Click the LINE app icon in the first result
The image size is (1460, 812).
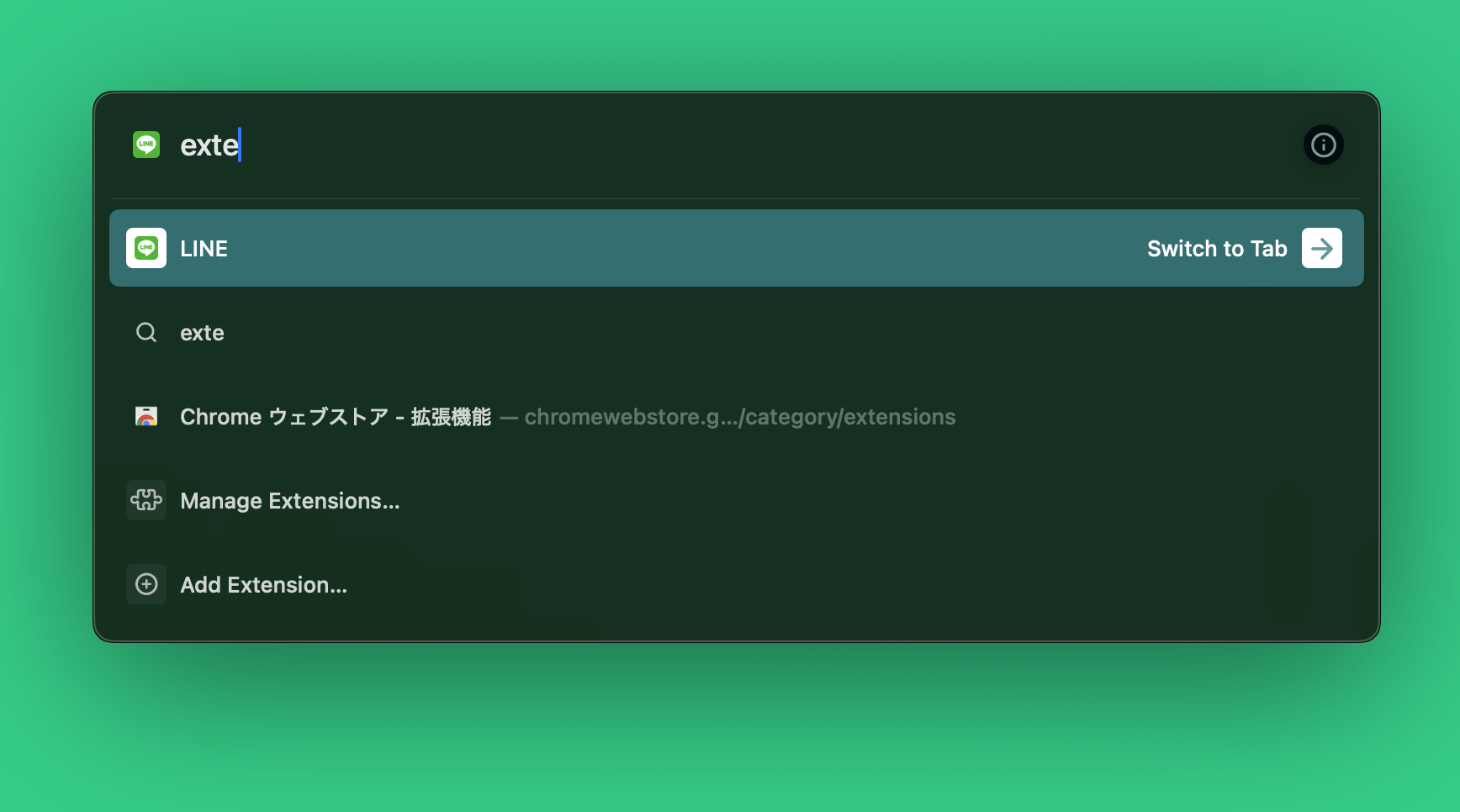pos(146,248)
